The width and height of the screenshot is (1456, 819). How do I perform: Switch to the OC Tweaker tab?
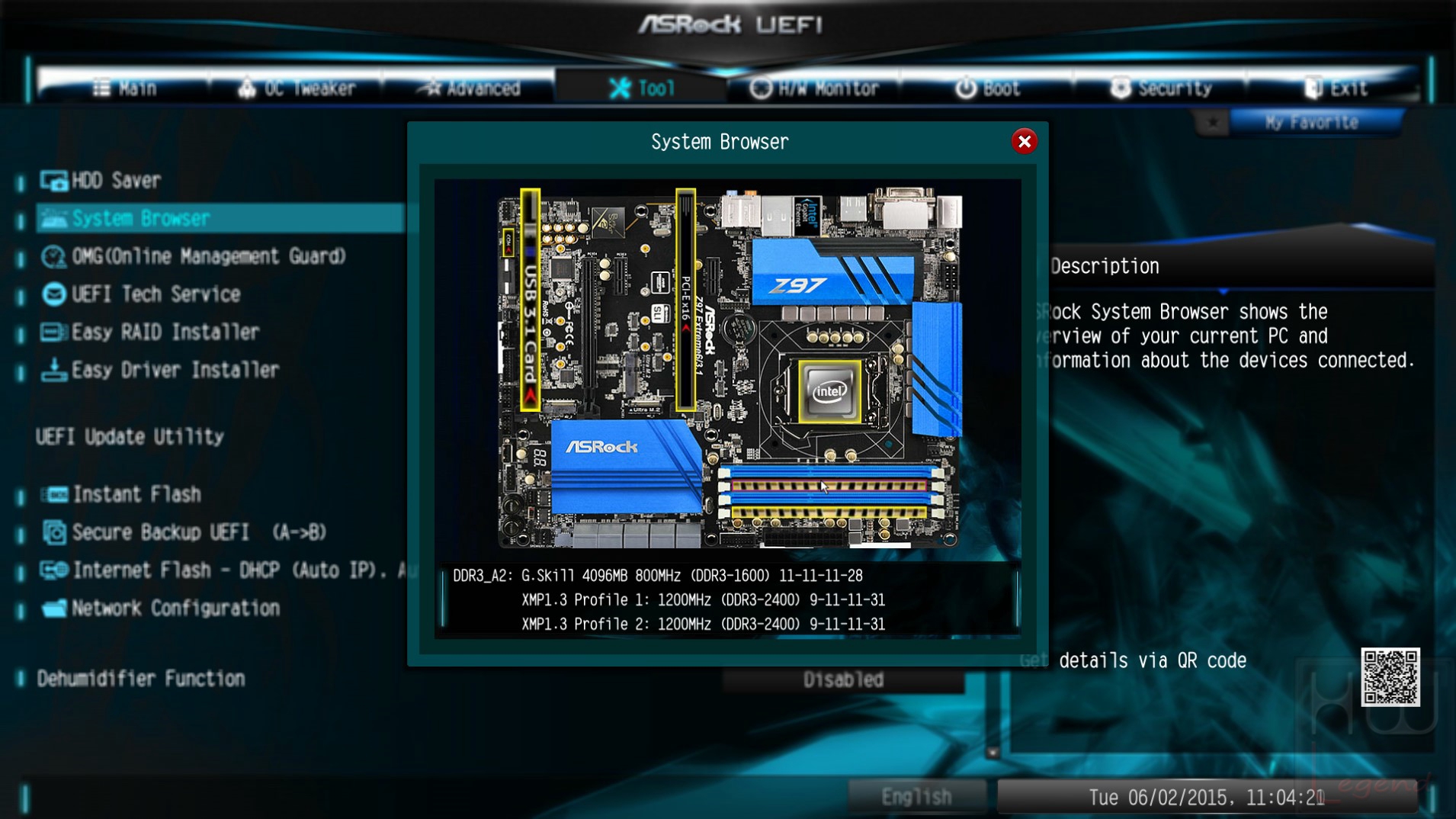click(x=297, y=88)
